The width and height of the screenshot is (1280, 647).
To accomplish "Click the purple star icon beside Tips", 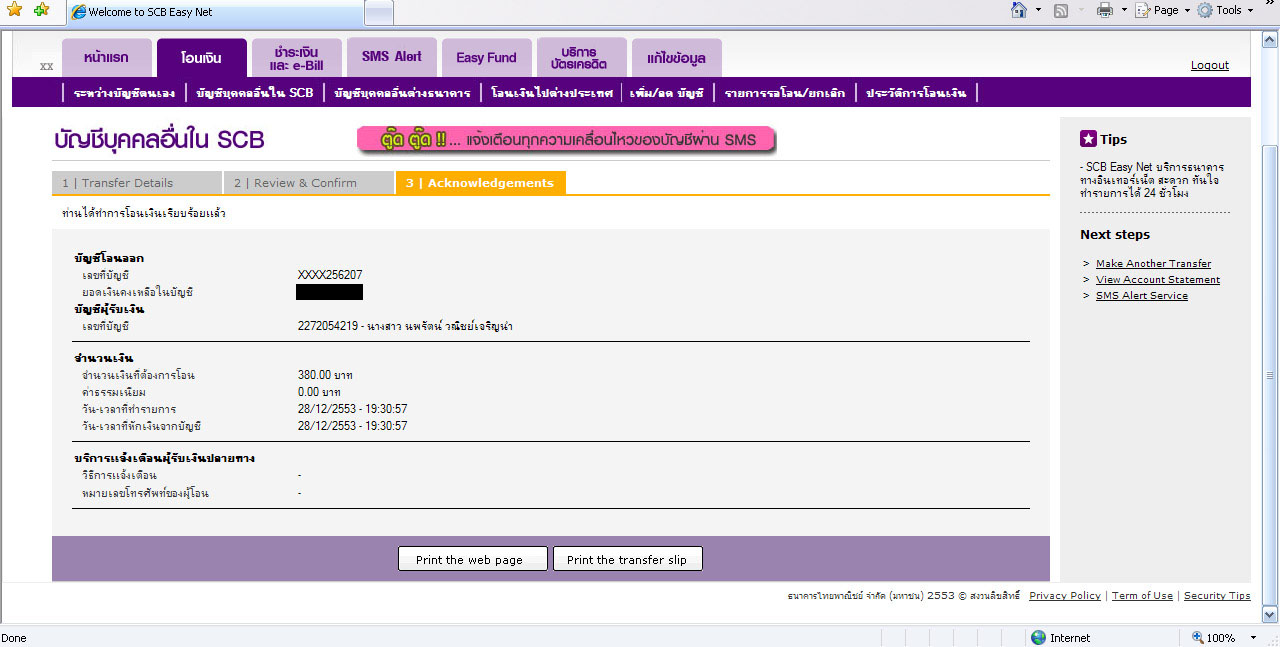I will coord(1088,139).
